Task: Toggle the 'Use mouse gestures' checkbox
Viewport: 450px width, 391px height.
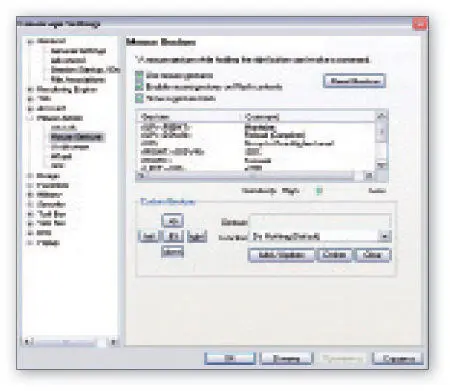Action: coord(139,75)
